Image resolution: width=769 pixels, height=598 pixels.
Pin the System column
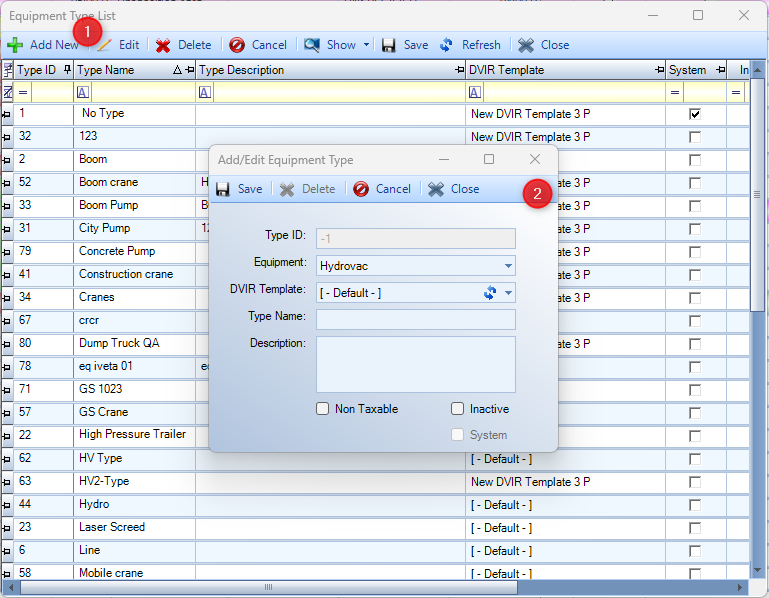[x=720, y=70]
